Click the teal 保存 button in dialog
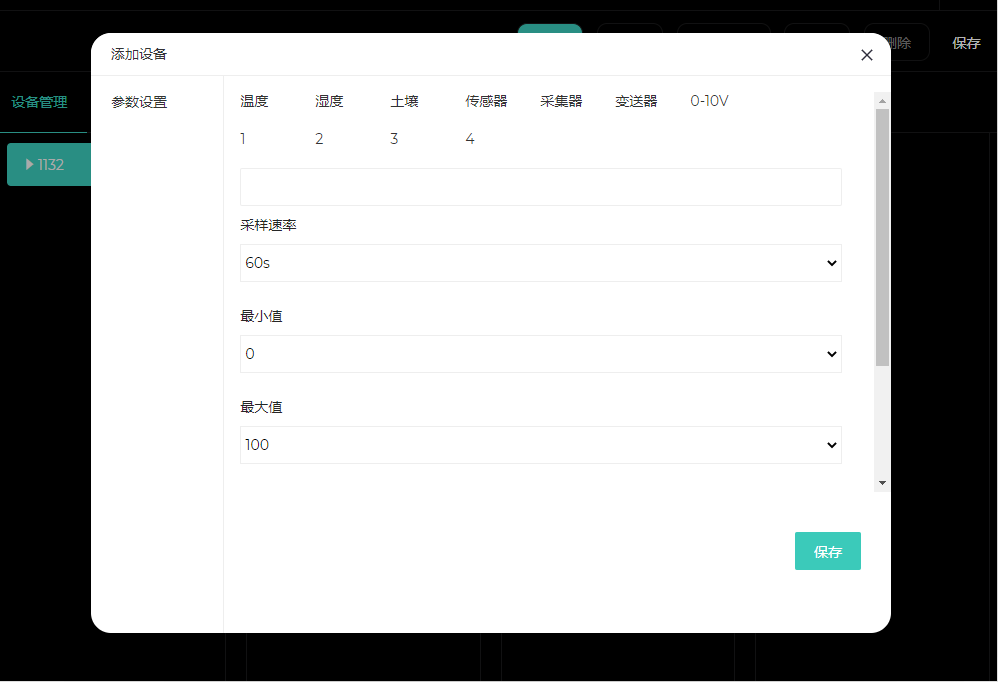The height and width of the screenshot is (682, 998). (827, 551)
